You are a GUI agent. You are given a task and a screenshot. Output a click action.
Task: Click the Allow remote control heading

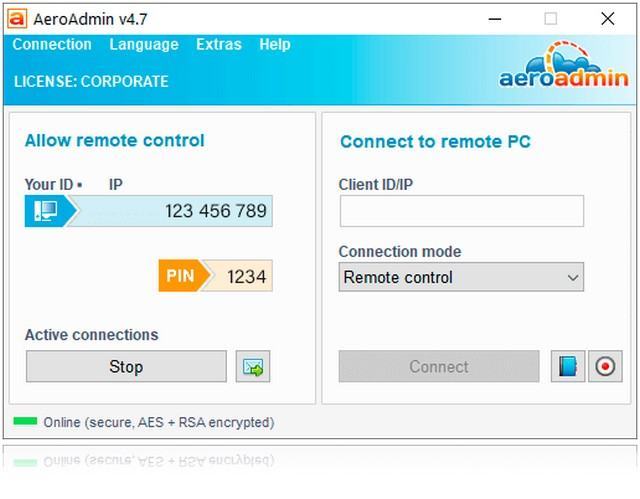click(115, 140)
